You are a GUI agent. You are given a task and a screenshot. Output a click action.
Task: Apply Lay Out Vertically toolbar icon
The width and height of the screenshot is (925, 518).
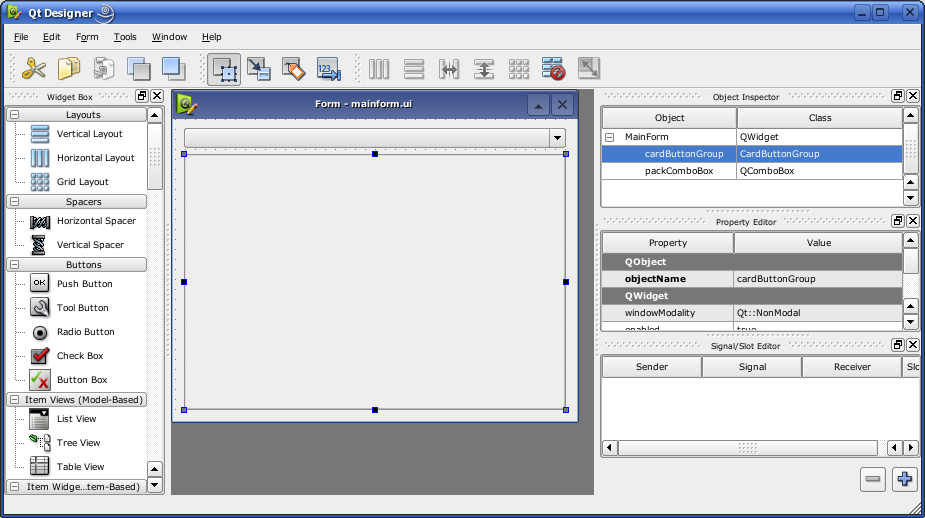(414, 69)
